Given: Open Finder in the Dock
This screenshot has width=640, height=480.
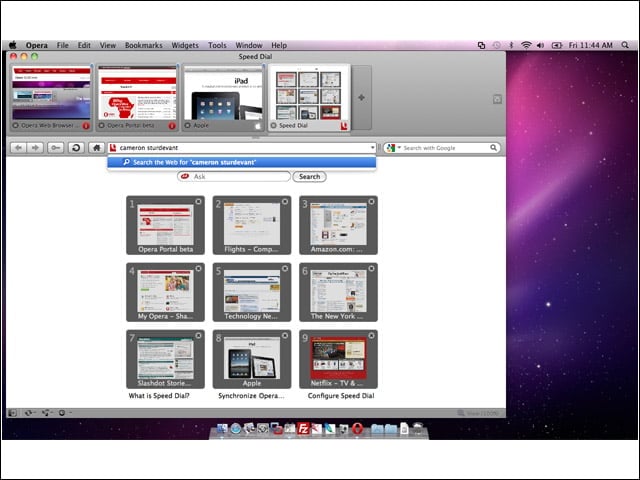Looking at the screenshot, I should point(222,429).
